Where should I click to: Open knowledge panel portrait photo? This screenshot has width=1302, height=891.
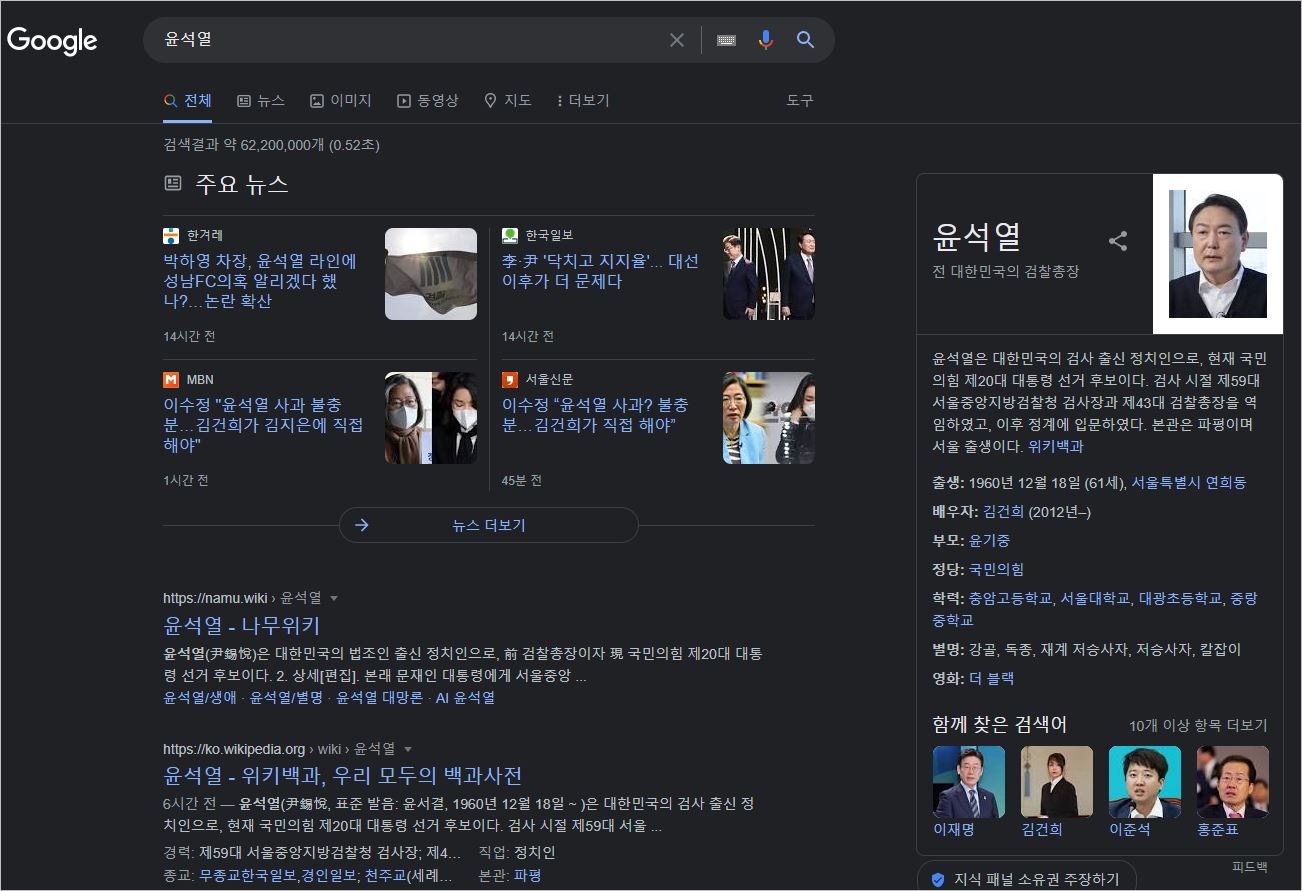(x=1218, y=254)
